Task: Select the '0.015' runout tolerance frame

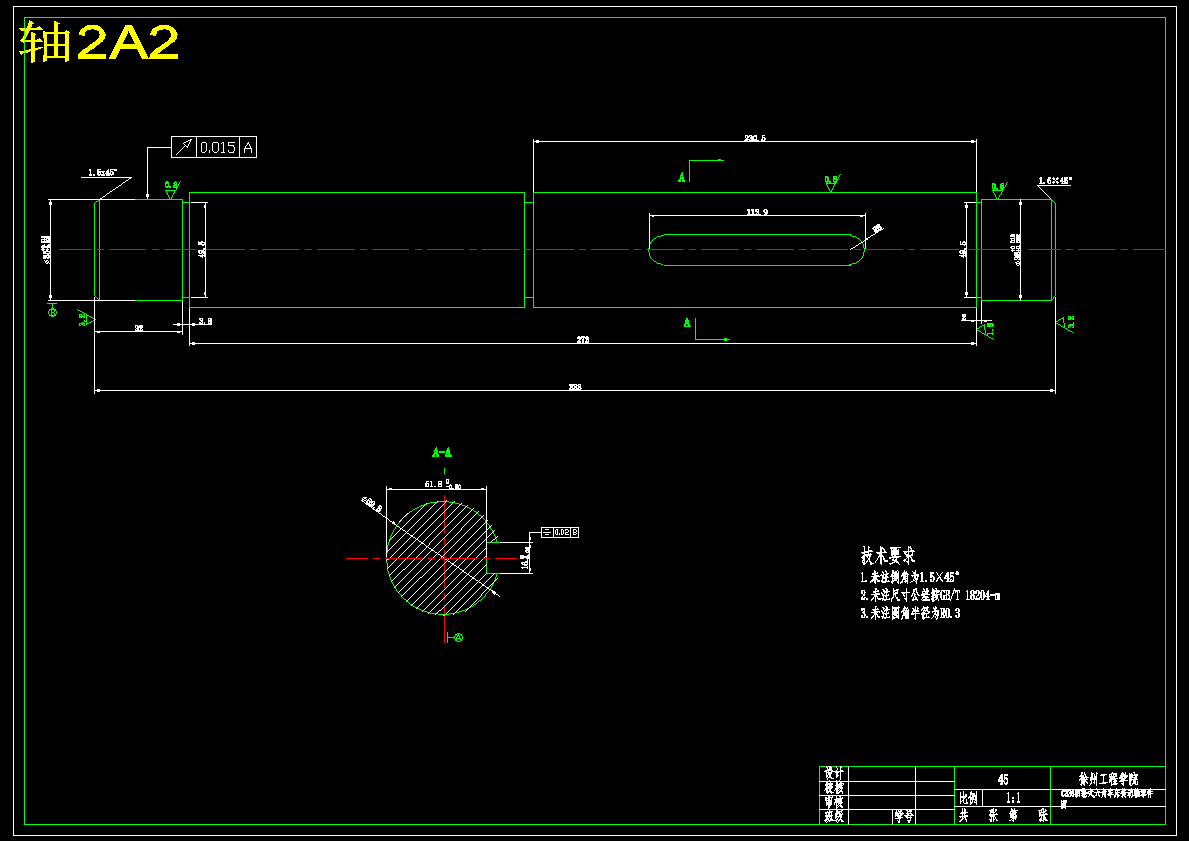Action: click(x=214, y=147)
